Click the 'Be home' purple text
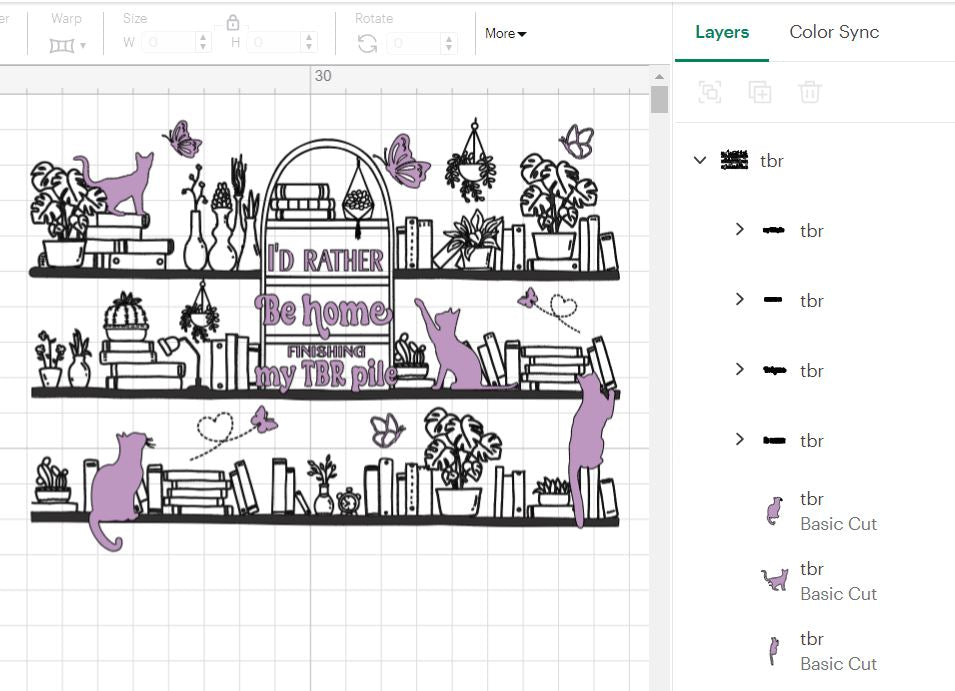Screen dimensions: 955x691 323,313
